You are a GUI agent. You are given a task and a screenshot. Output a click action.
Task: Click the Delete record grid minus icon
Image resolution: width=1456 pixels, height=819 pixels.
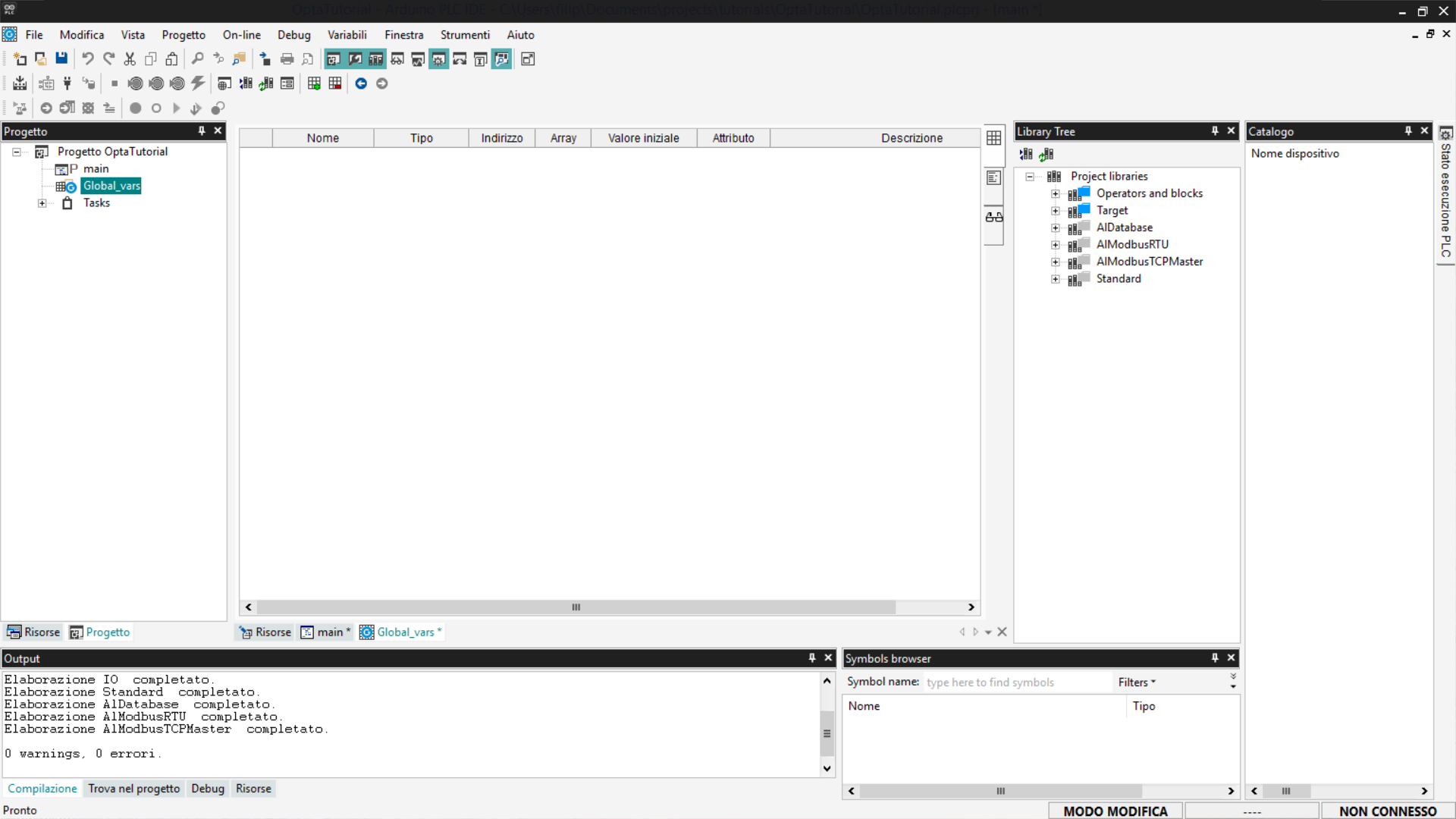[335, 83]
